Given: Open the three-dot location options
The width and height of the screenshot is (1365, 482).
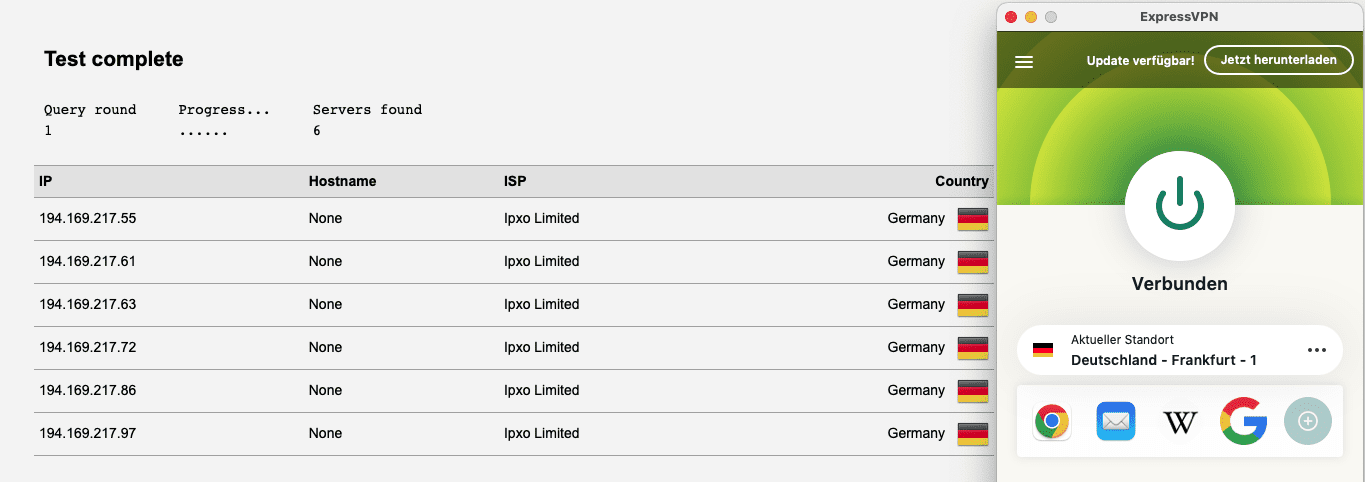Looking at the screenshot, I should point(1316,350).
